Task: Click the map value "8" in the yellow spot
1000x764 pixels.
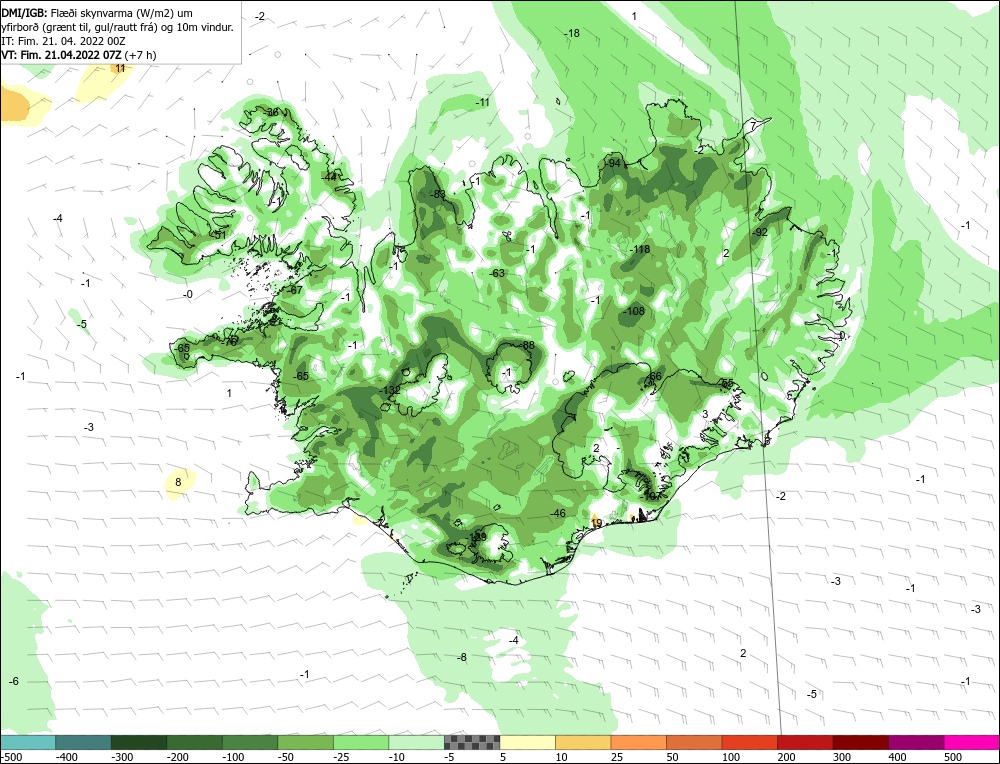Action: click(x=178, y=482)
